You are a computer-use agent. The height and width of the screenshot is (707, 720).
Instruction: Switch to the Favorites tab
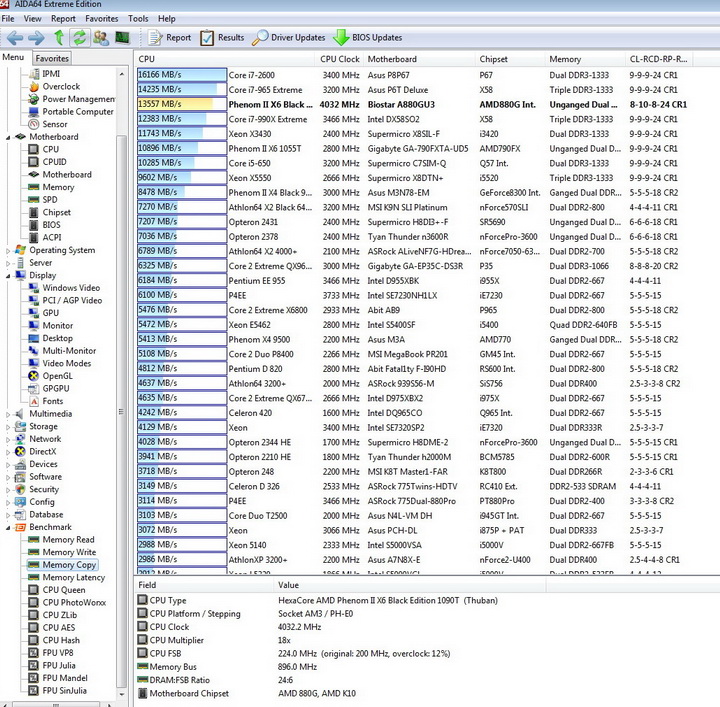coord(52,58)
